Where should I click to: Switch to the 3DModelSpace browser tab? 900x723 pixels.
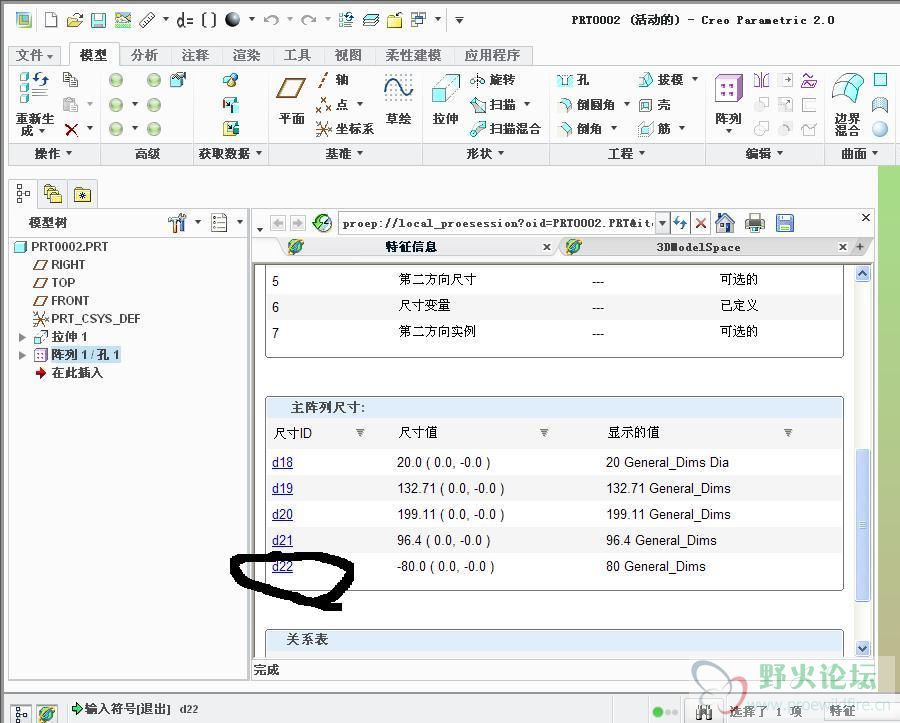click(x=698, y=247)
